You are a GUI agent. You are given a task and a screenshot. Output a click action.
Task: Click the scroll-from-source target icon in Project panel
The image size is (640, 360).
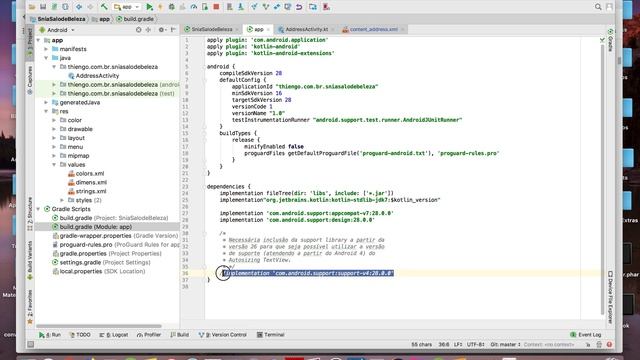139,30
